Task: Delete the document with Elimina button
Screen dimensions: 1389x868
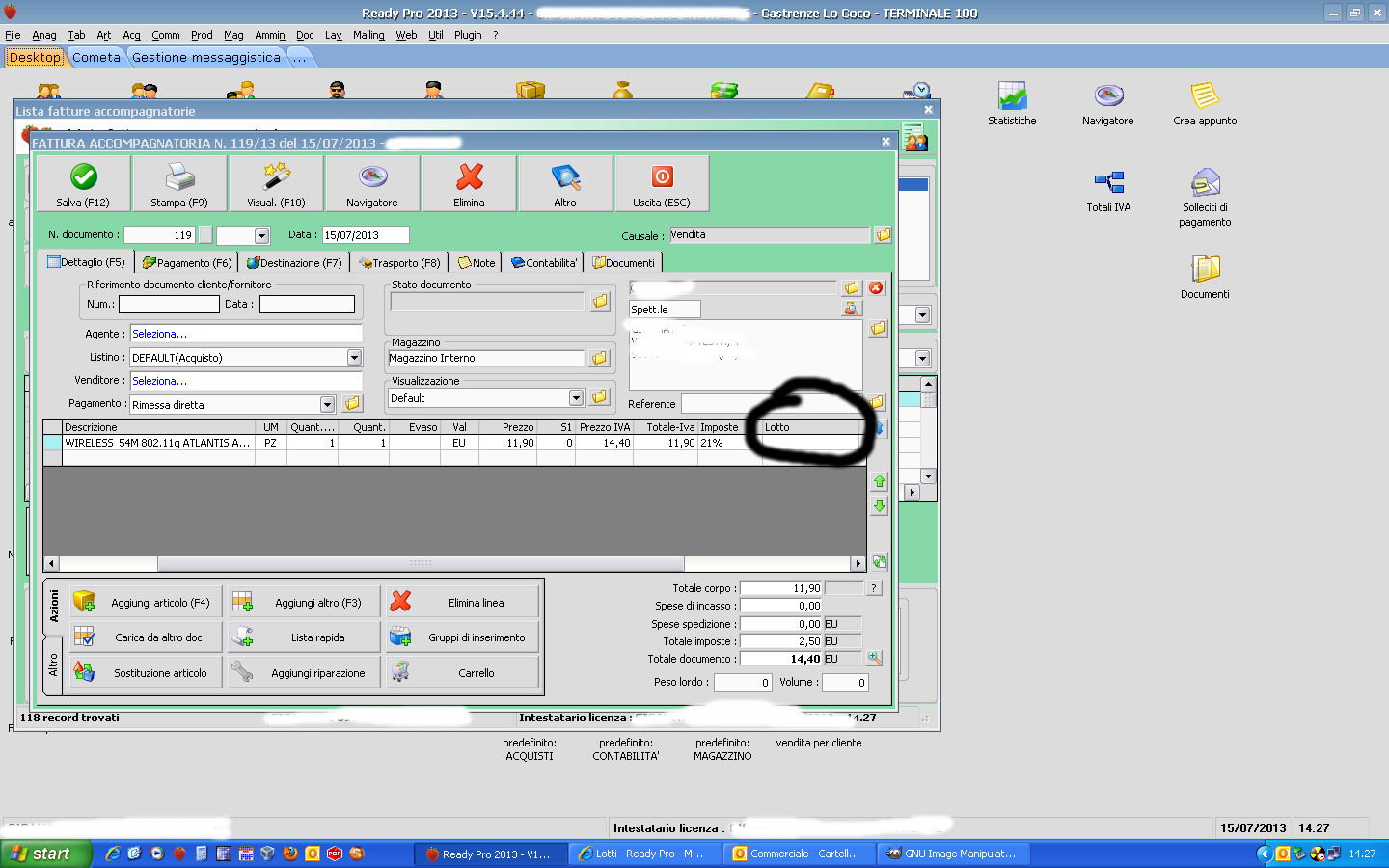Action: pyautogui.click(x=469, y=183)
